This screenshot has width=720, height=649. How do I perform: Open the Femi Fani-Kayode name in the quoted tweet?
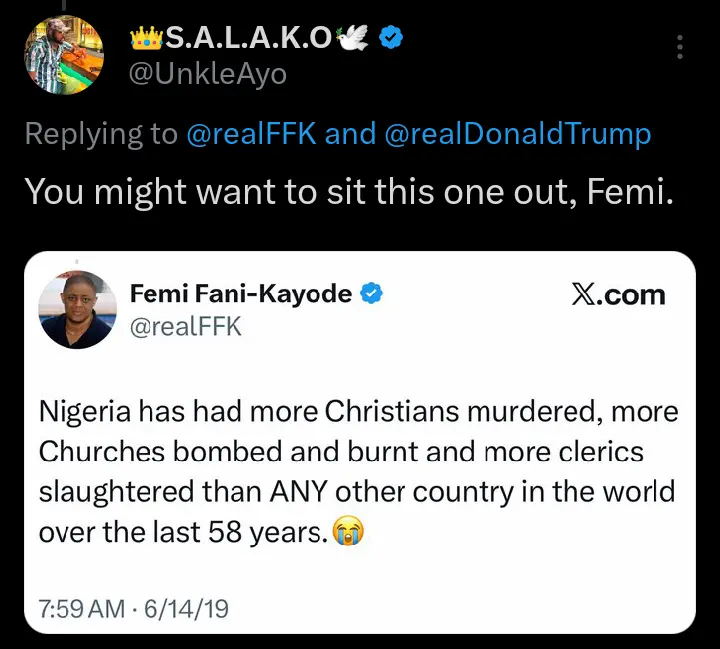pos(241,294)
